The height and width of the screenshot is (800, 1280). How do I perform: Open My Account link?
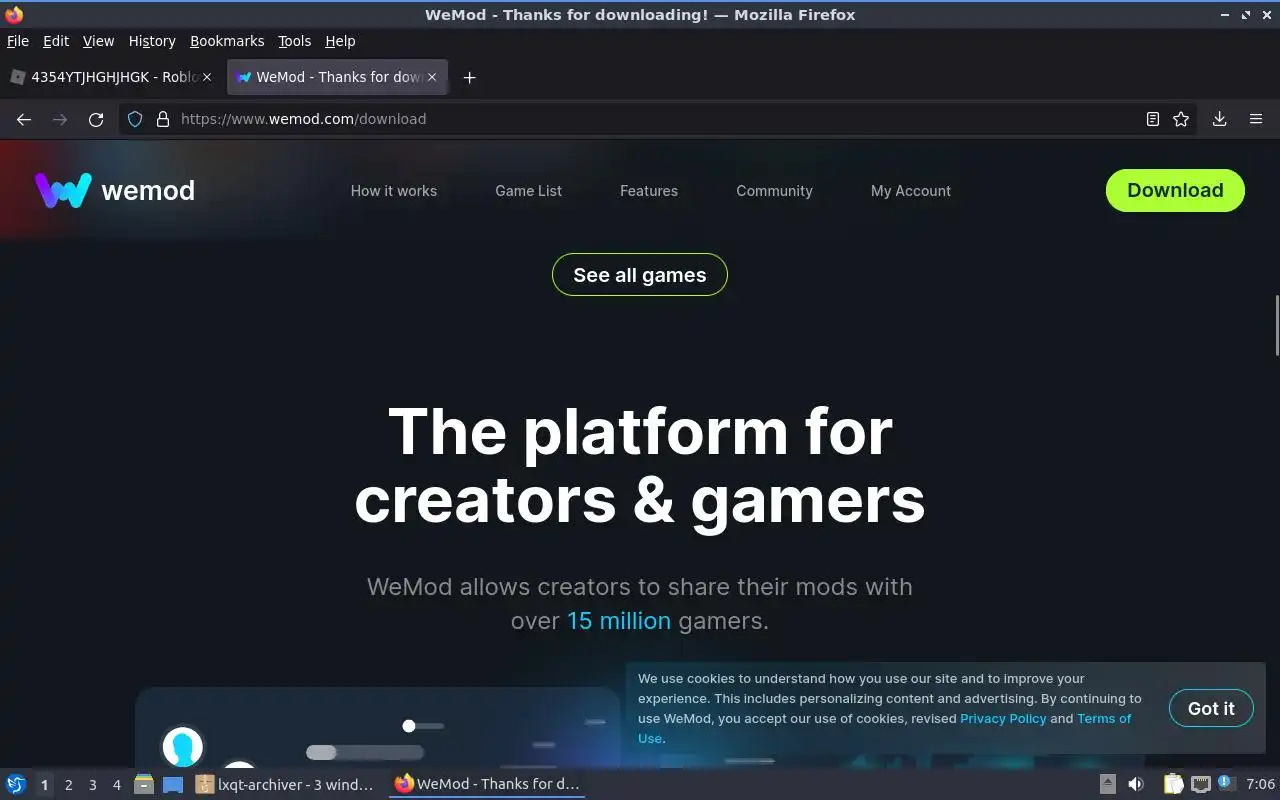coord(911,191)
